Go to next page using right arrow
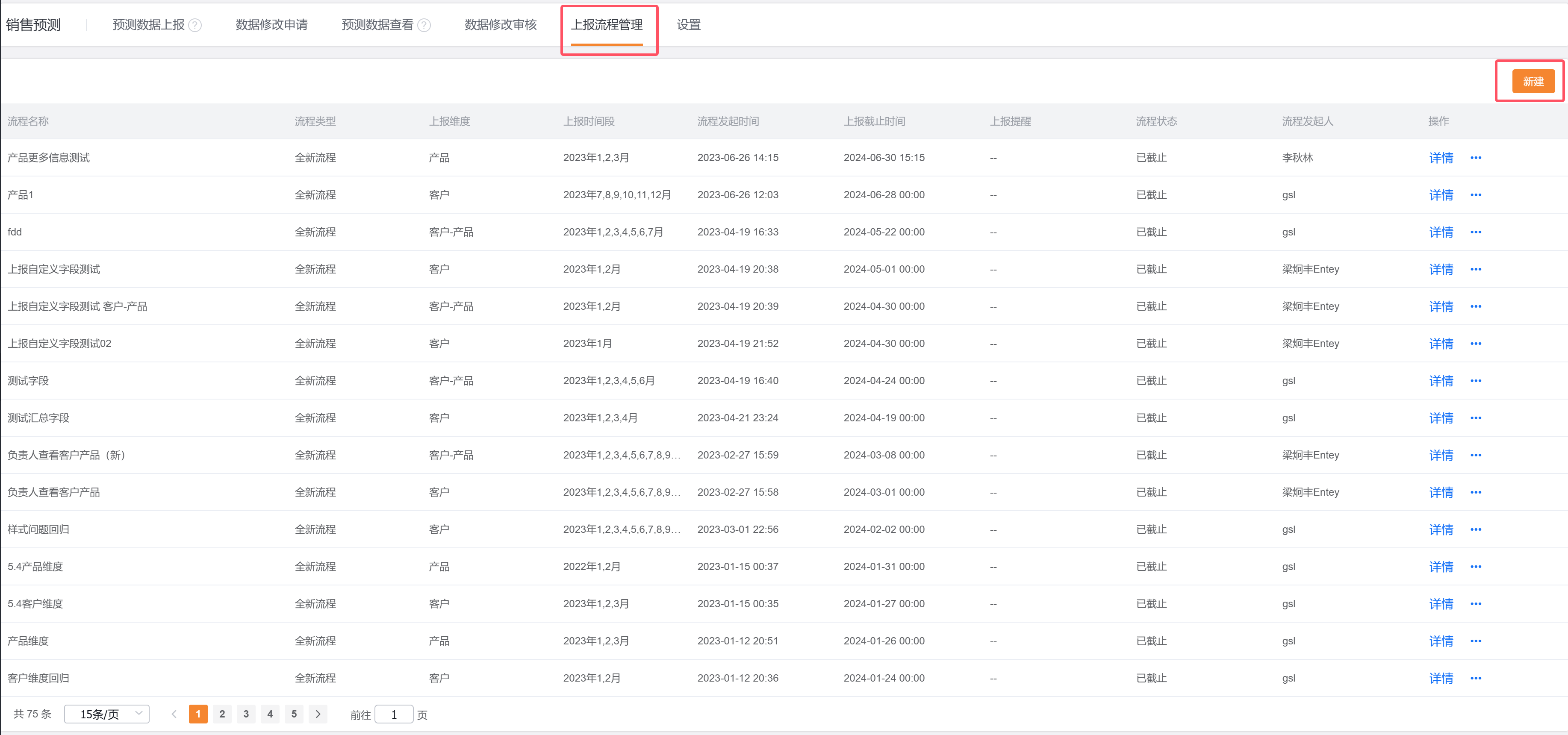The width and height of the screenshot is (1568, 735). [x=318, y=714]
